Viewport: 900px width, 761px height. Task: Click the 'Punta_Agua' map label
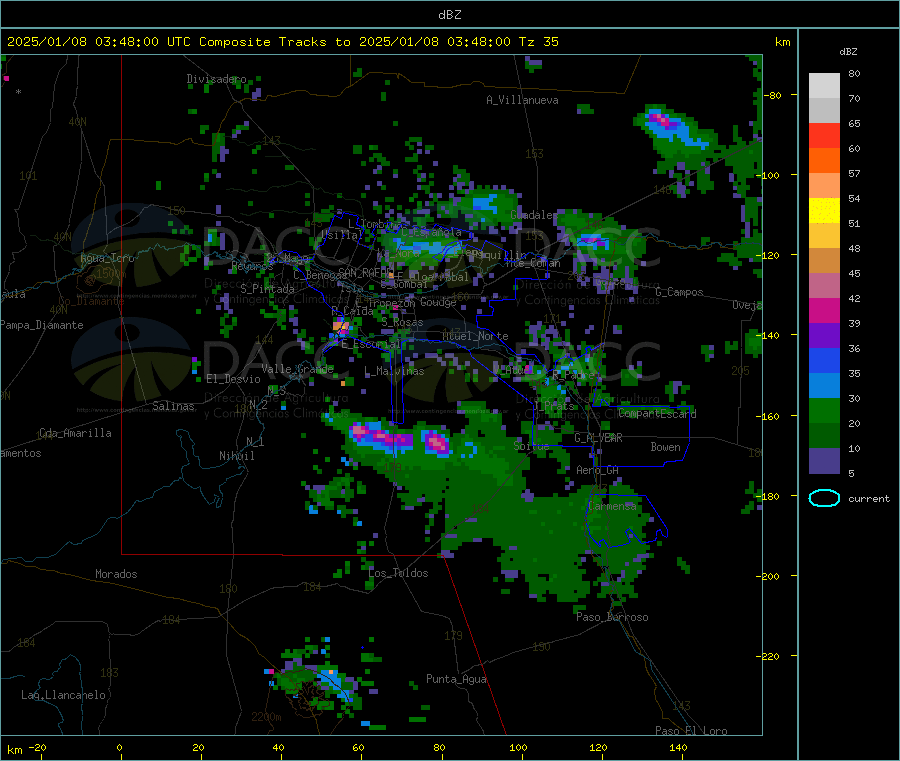(456, 680)
